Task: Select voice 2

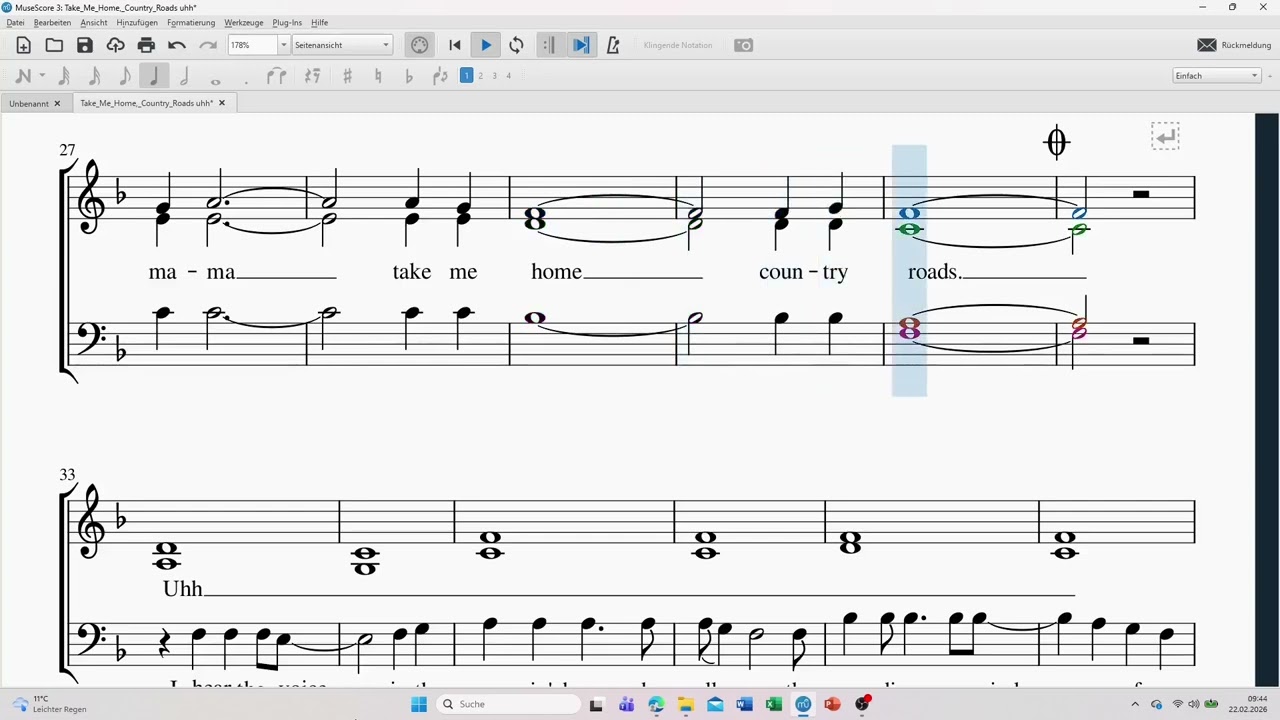Action: click(480, 76)
